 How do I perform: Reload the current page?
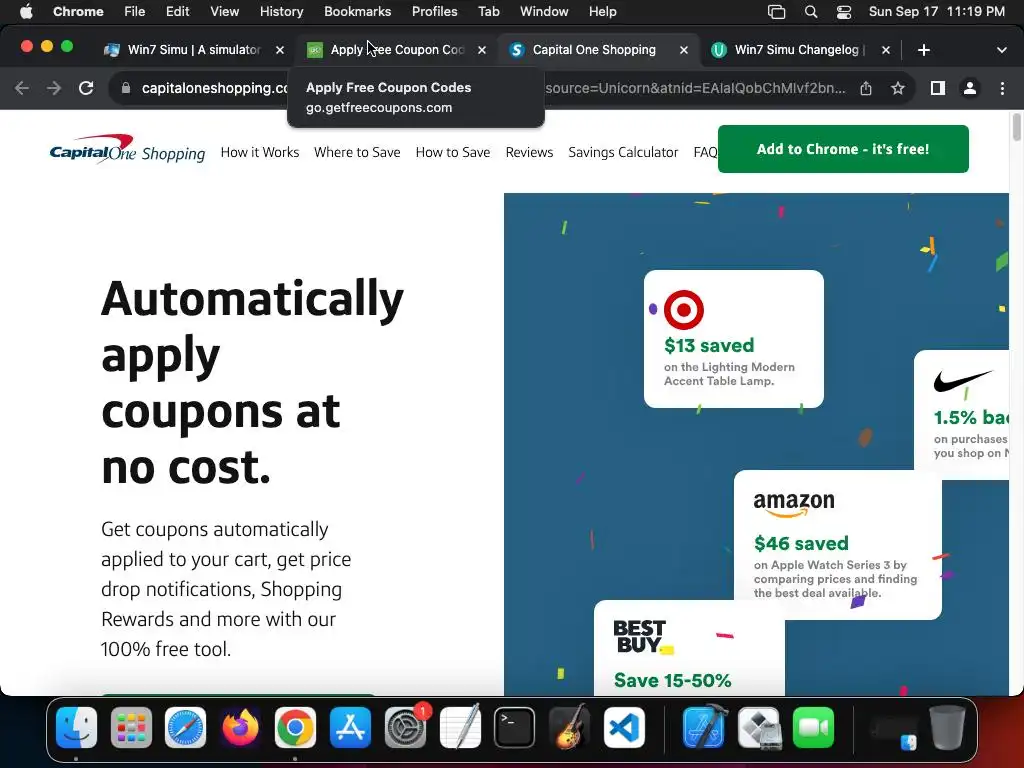pos(86,88)
